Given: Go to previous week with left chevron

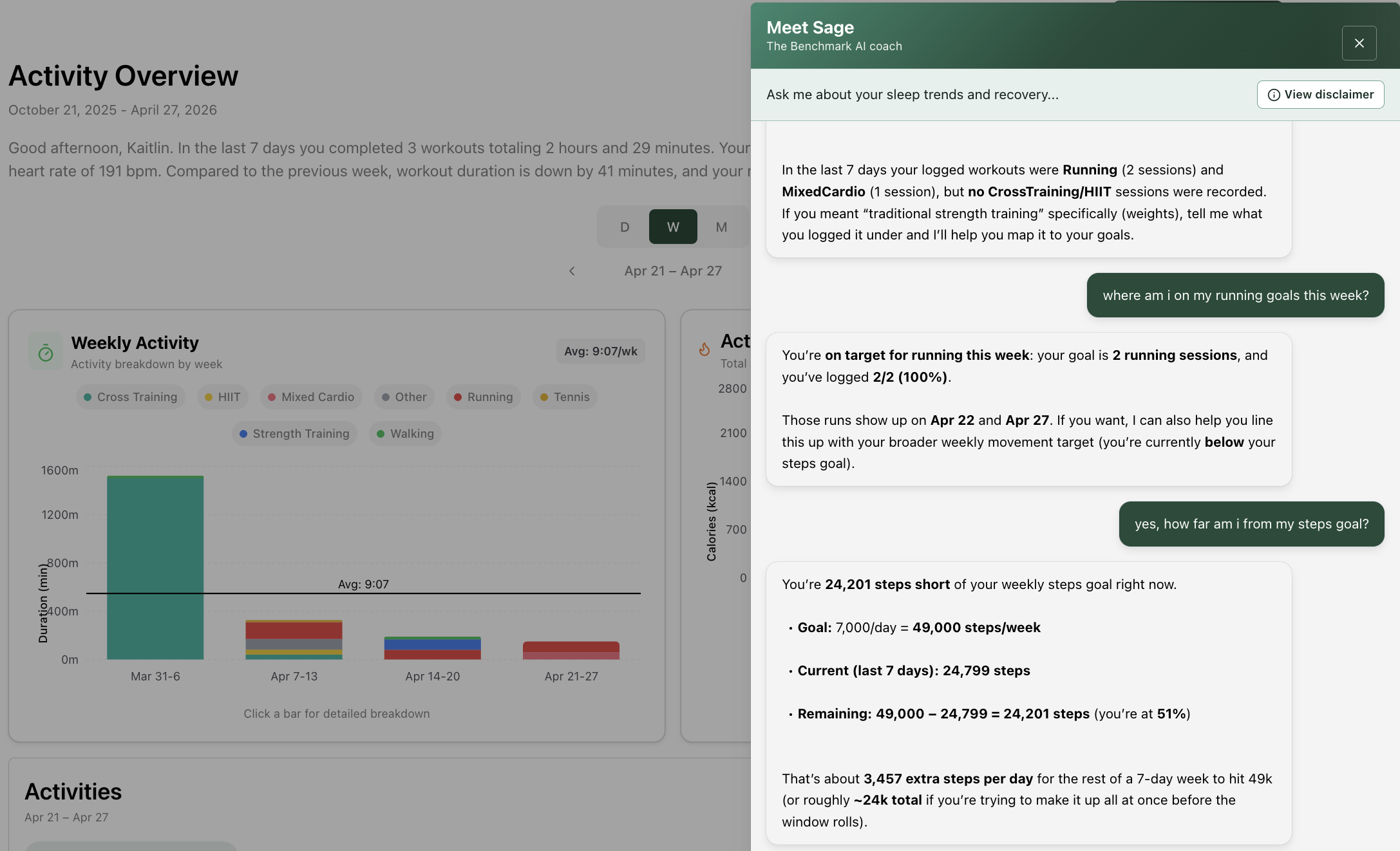Looking at the screenshot, I should tap(572, 271).
